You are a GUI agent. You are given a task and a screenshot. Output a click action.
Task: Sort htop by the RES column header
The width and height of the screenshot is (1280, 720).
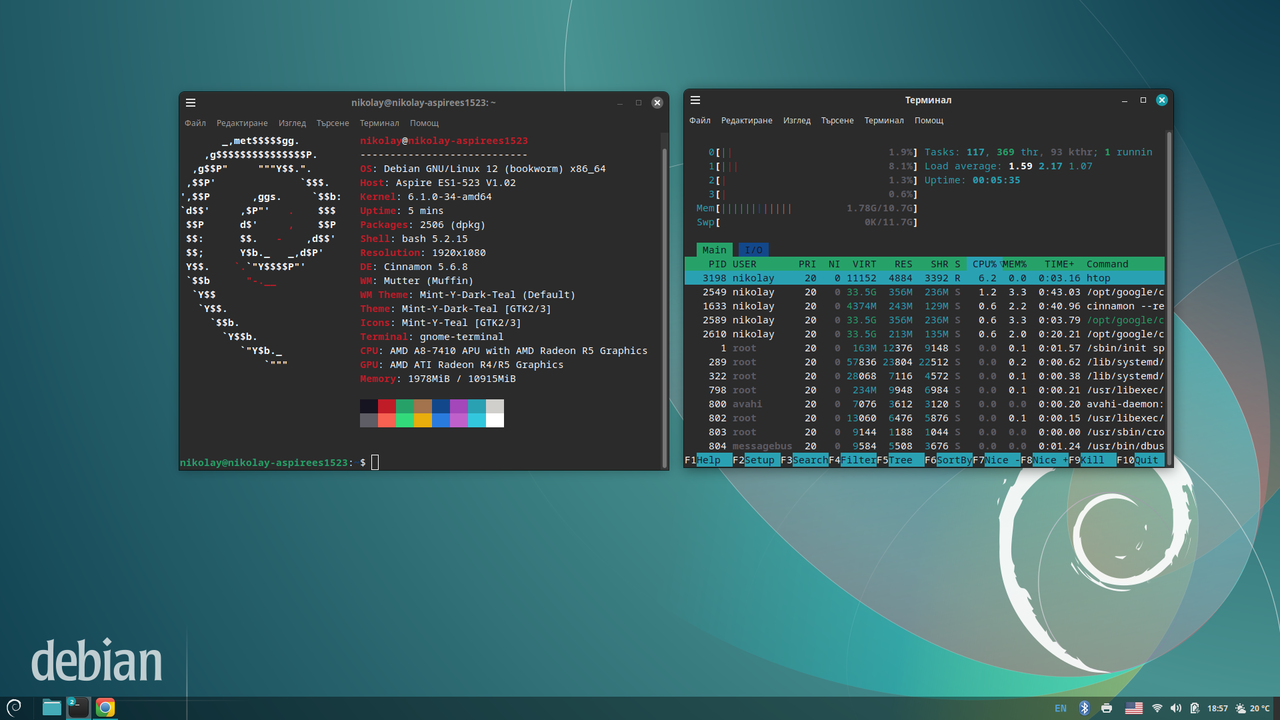pos(903,264)
